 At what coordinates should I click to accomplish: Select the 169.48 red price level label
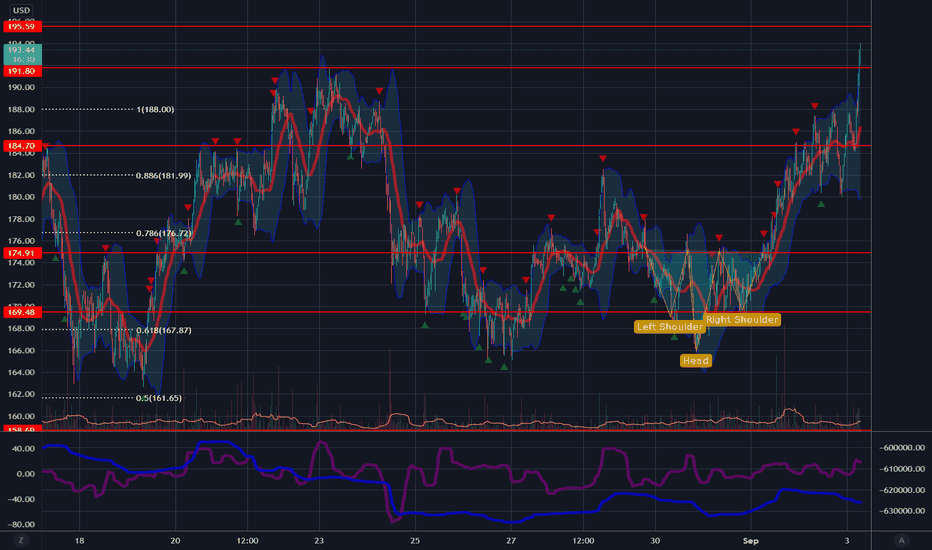[x=22, y=312]
